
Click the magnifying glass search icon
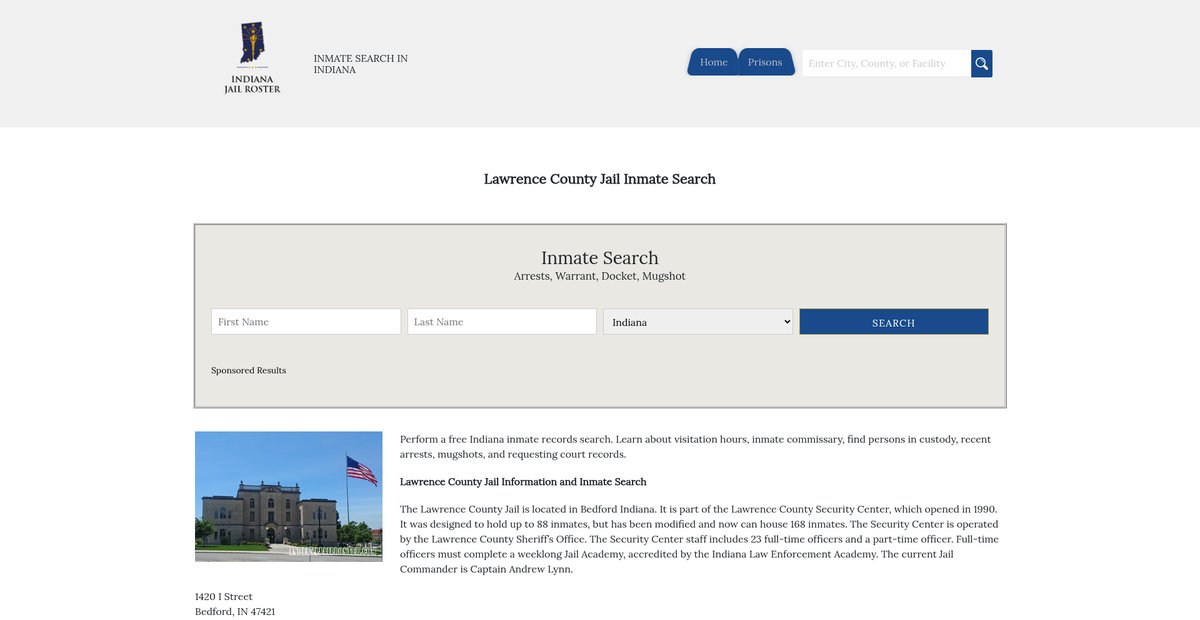pos(981,64)
